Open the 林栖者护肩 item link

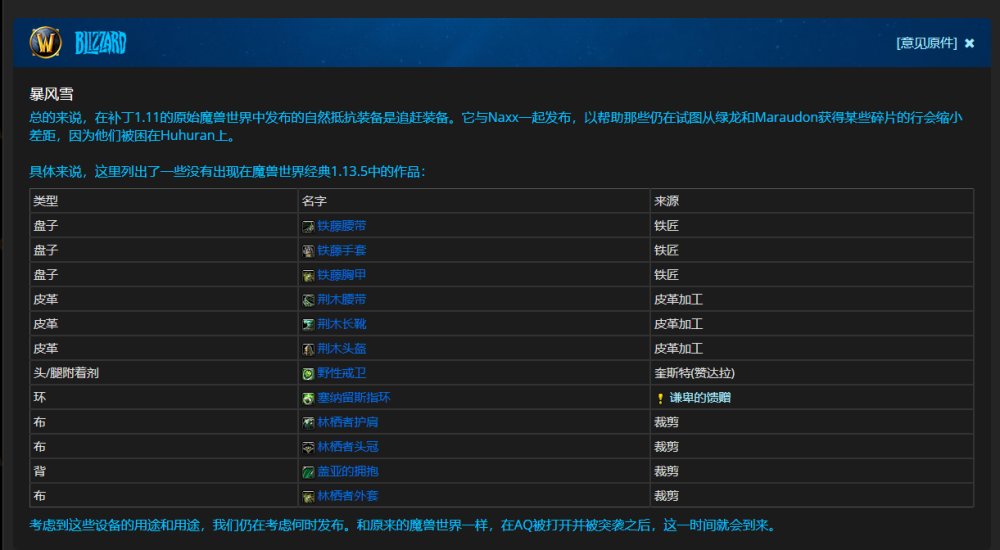click(x=348, y=422)
